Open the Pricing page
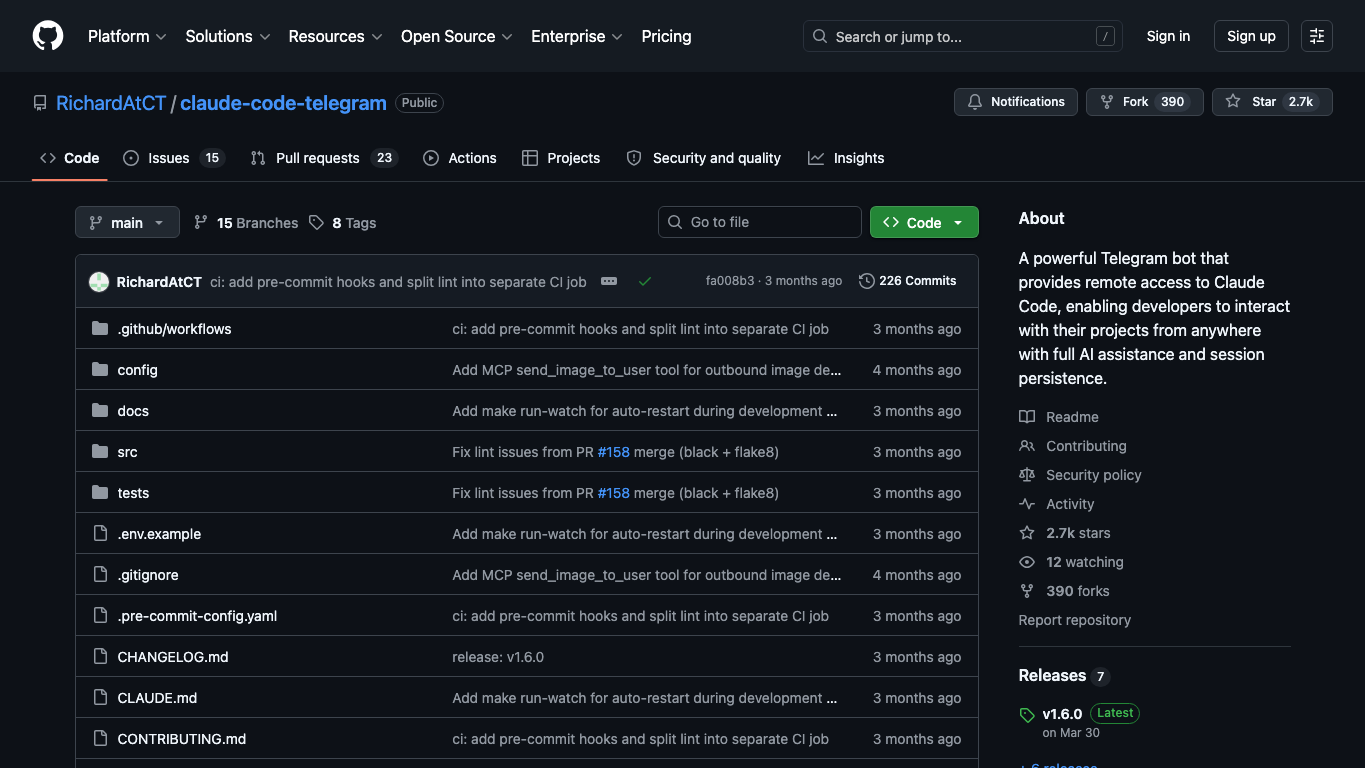 point(666,36)
